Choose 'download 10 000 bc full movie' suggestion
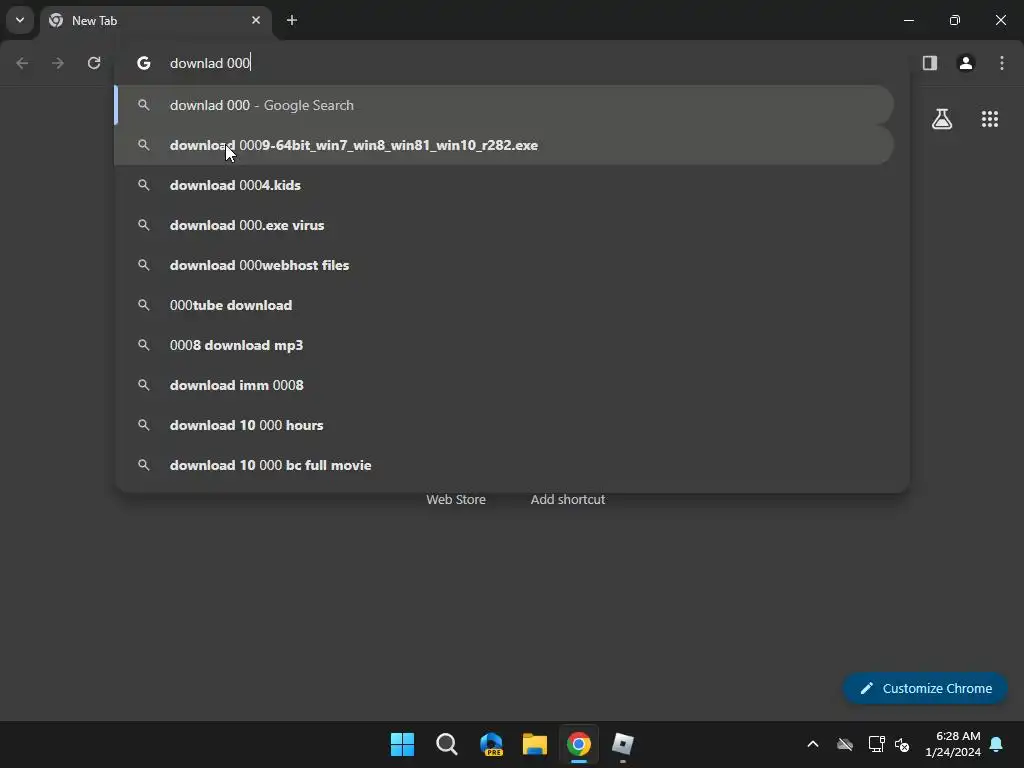Image resolution: width=1024 pixels, height=768 pixels. click(504, 465)
